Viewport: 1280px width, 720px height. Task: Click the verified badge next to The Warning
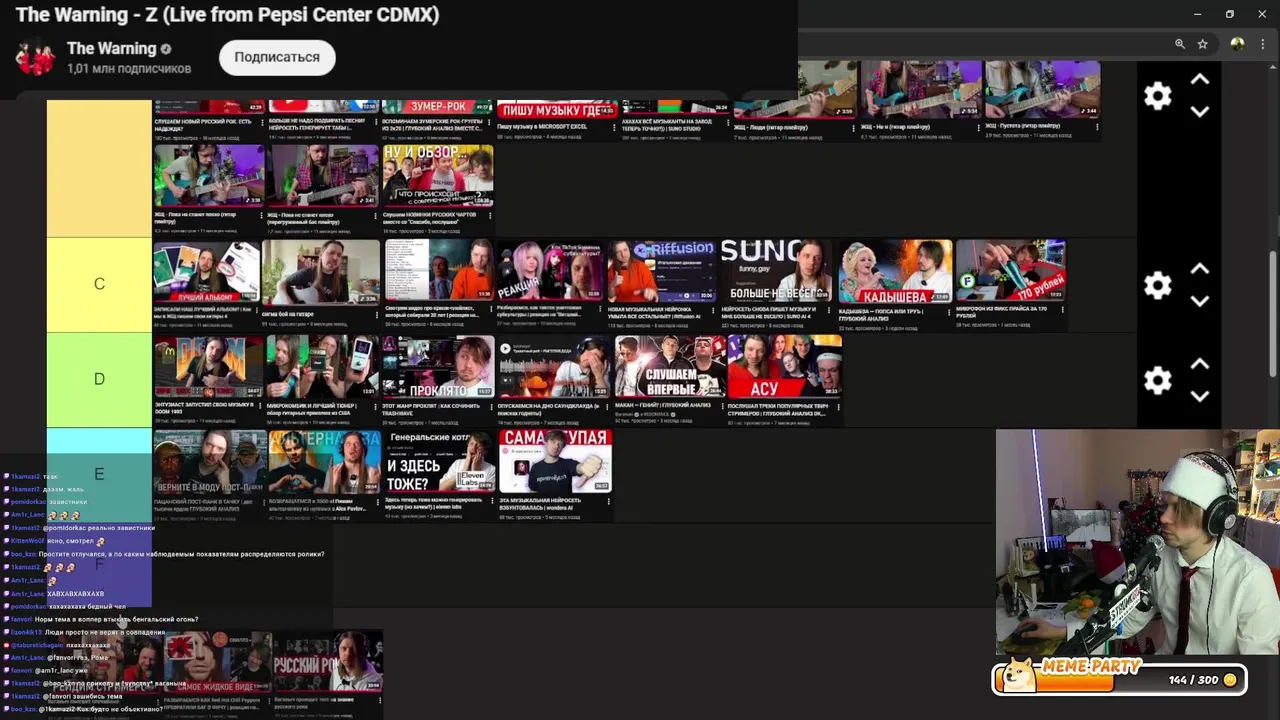click(166, 49)
